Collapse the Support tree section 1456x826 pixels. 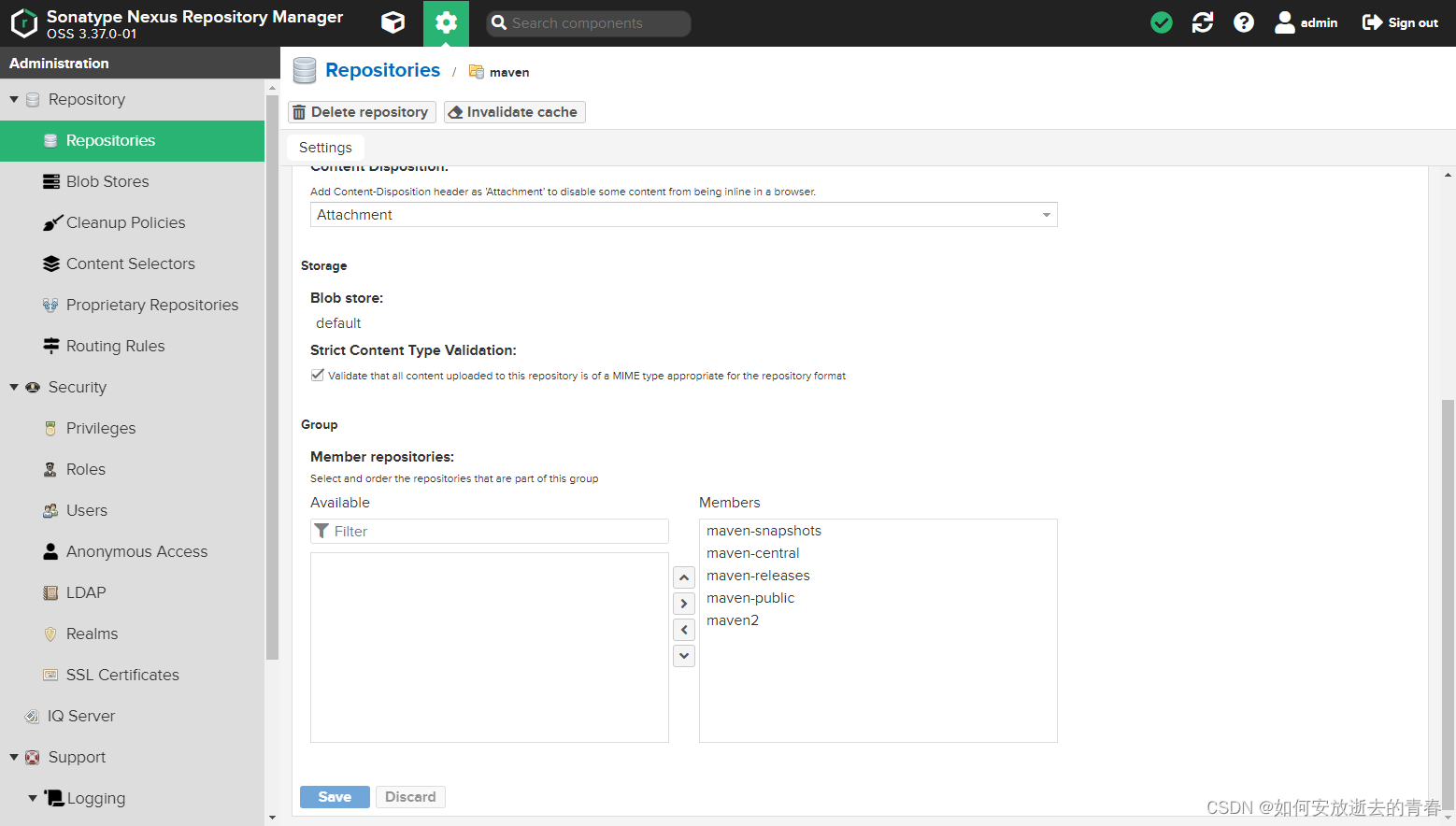(14, 757)
